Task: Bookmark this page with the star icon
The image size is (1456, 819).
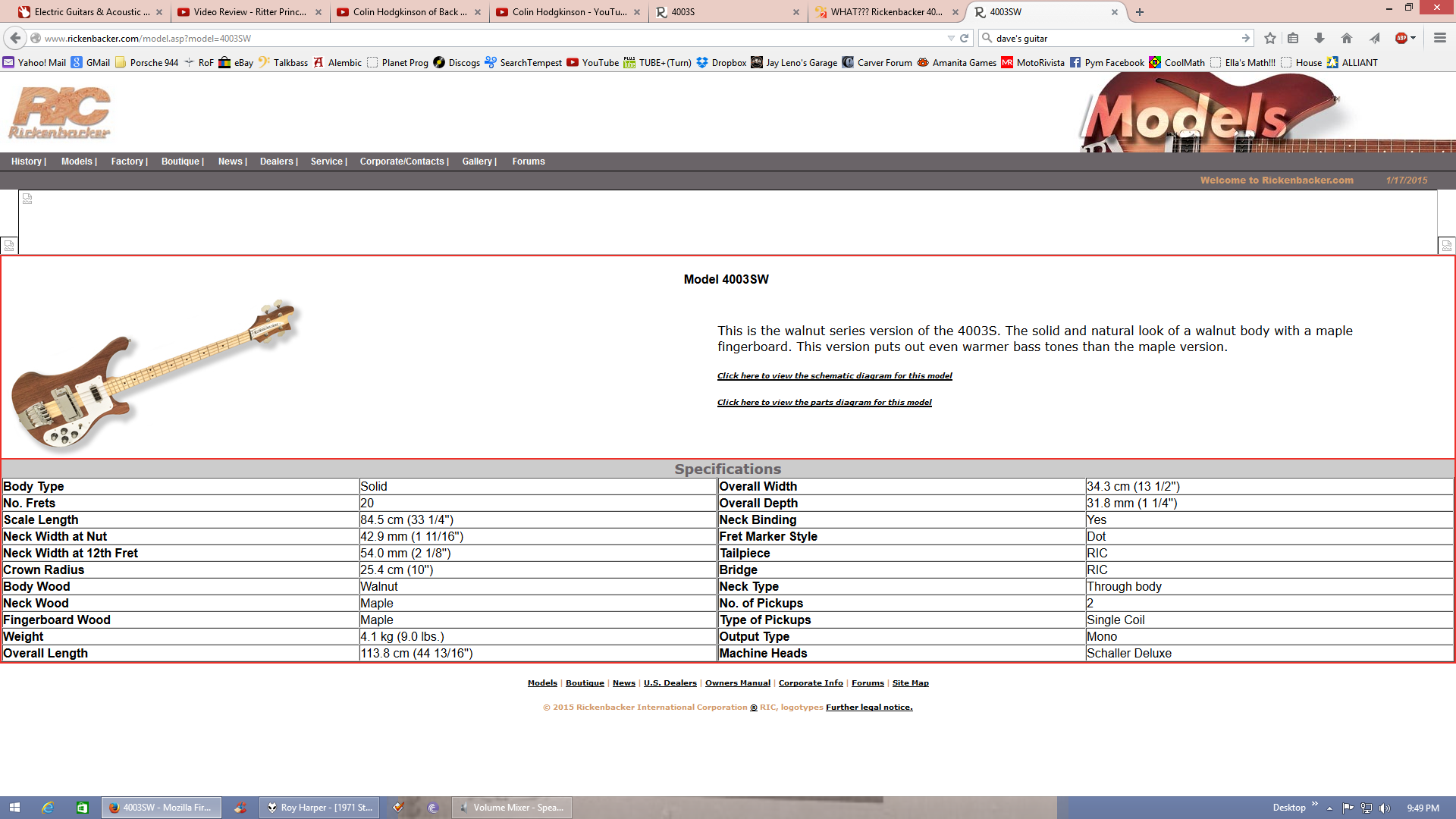Action: coord(1270,38)
